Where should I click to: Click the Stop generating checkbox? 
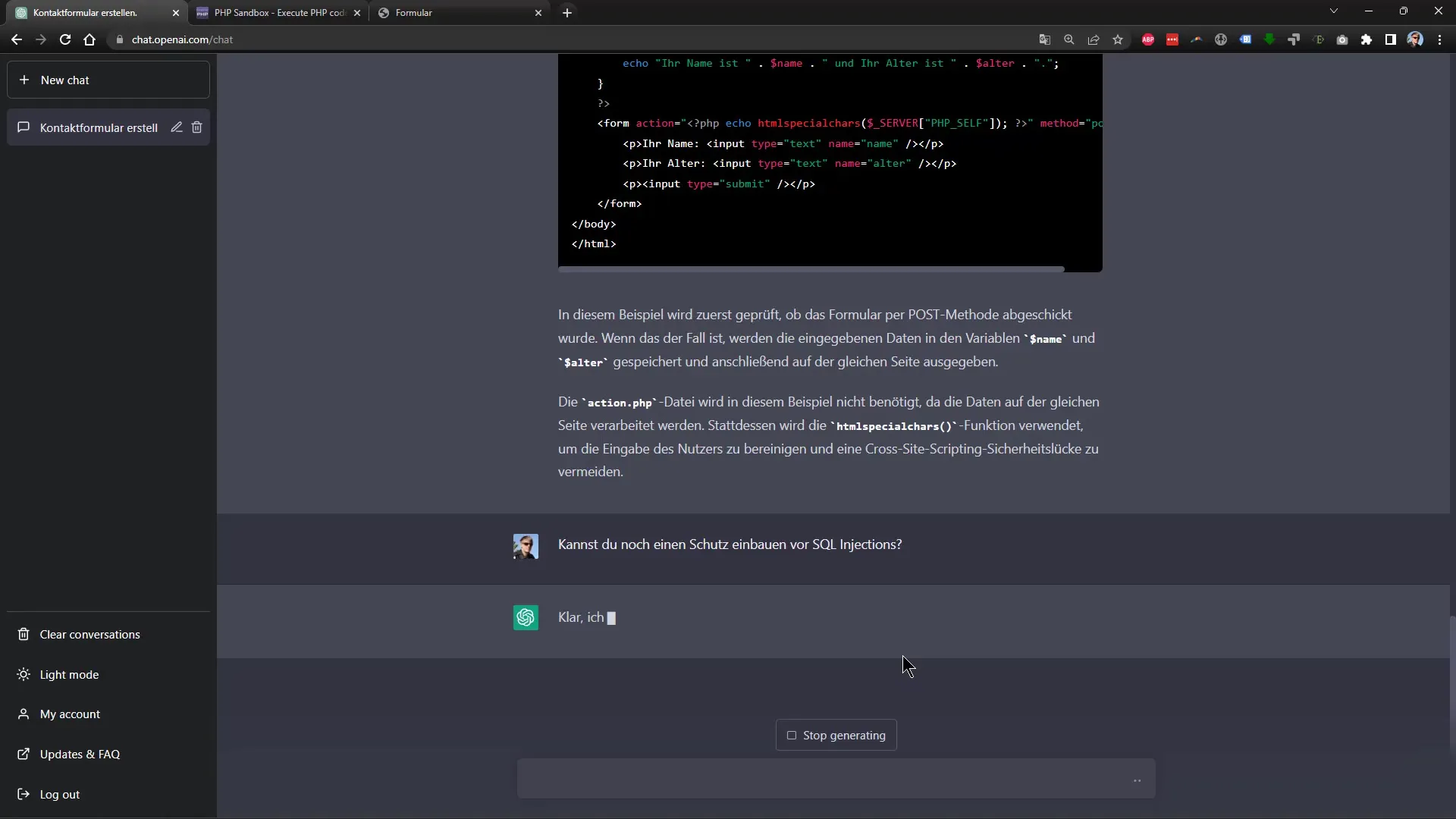tap(791, 735)
